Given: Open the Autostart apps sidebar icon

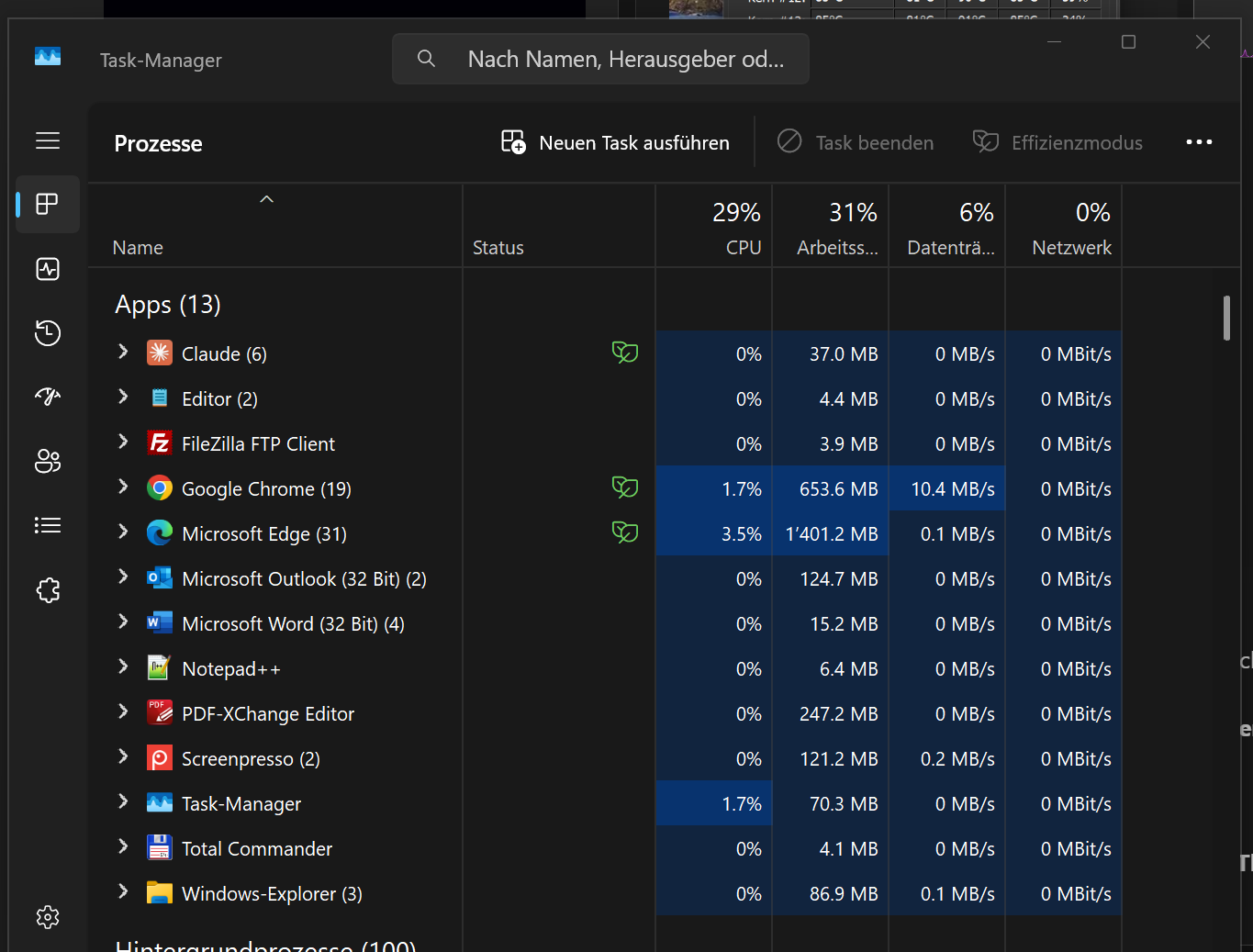Looking at the screenshot, I should (48, 397).
